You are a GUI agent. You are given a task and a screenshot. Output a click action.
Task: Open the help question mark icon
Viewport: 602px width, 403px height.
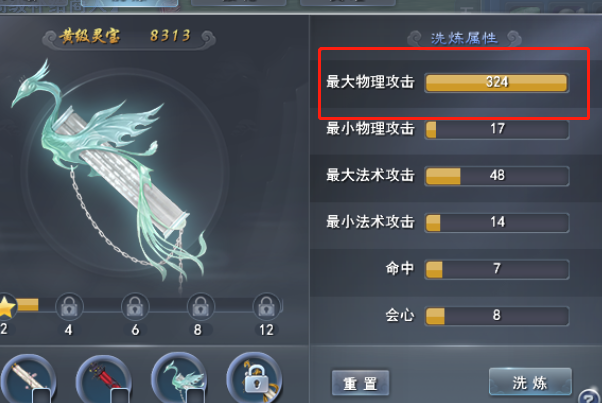590,396
